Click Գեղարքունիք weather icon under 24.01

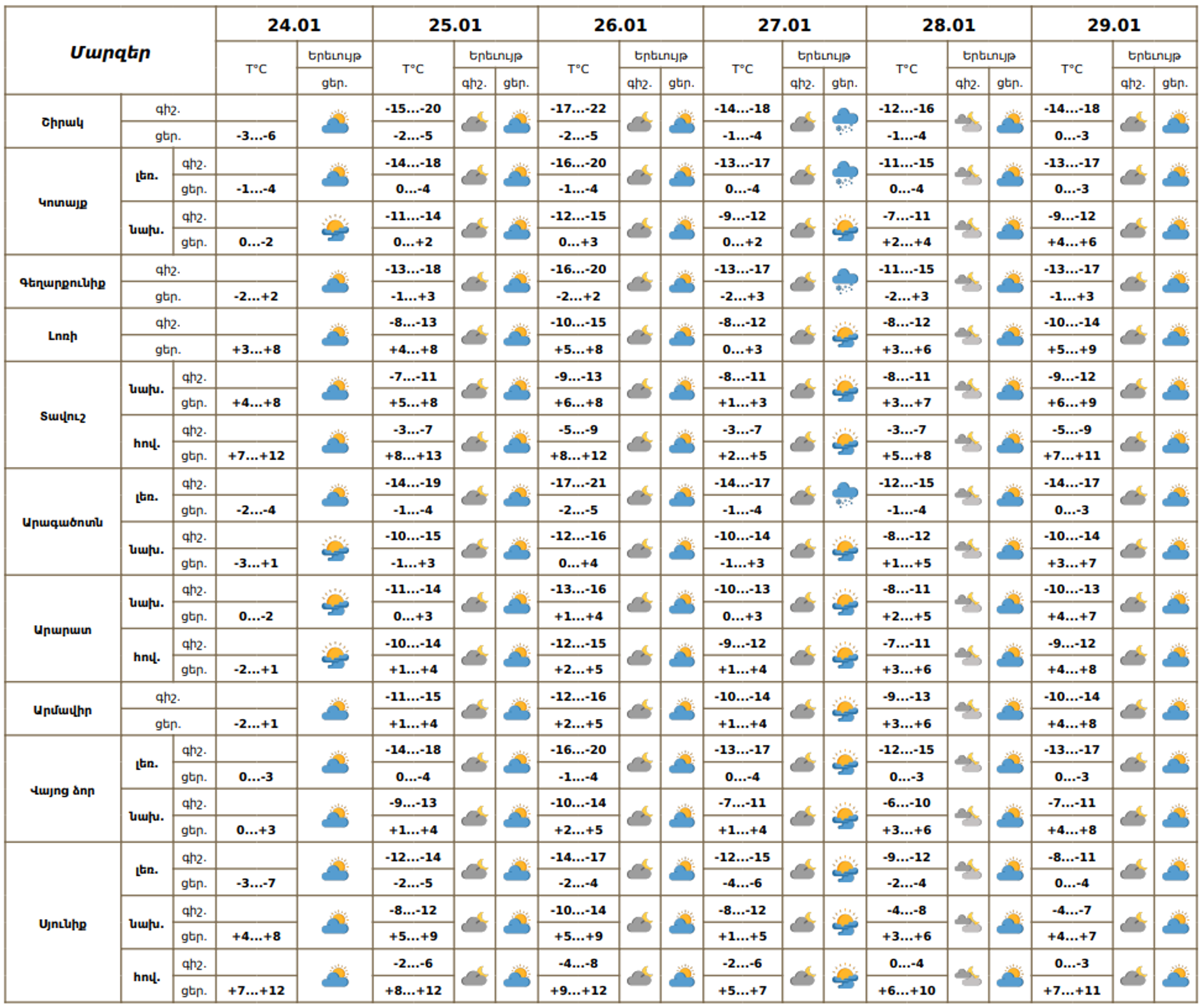(335, 282)
